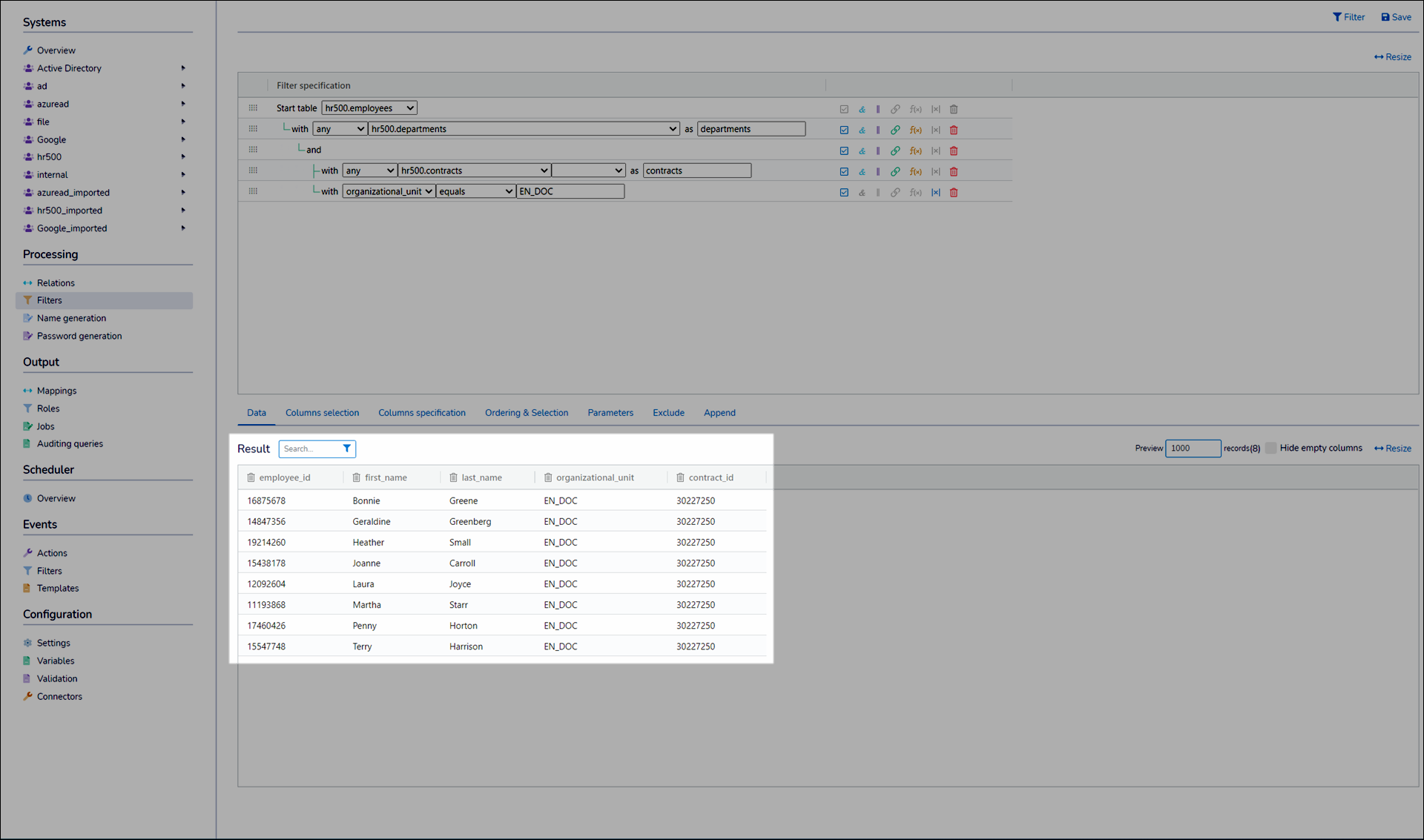Click the Save button
The width and height of the screenshot is (1424, 840).
tap(1396, 17)
